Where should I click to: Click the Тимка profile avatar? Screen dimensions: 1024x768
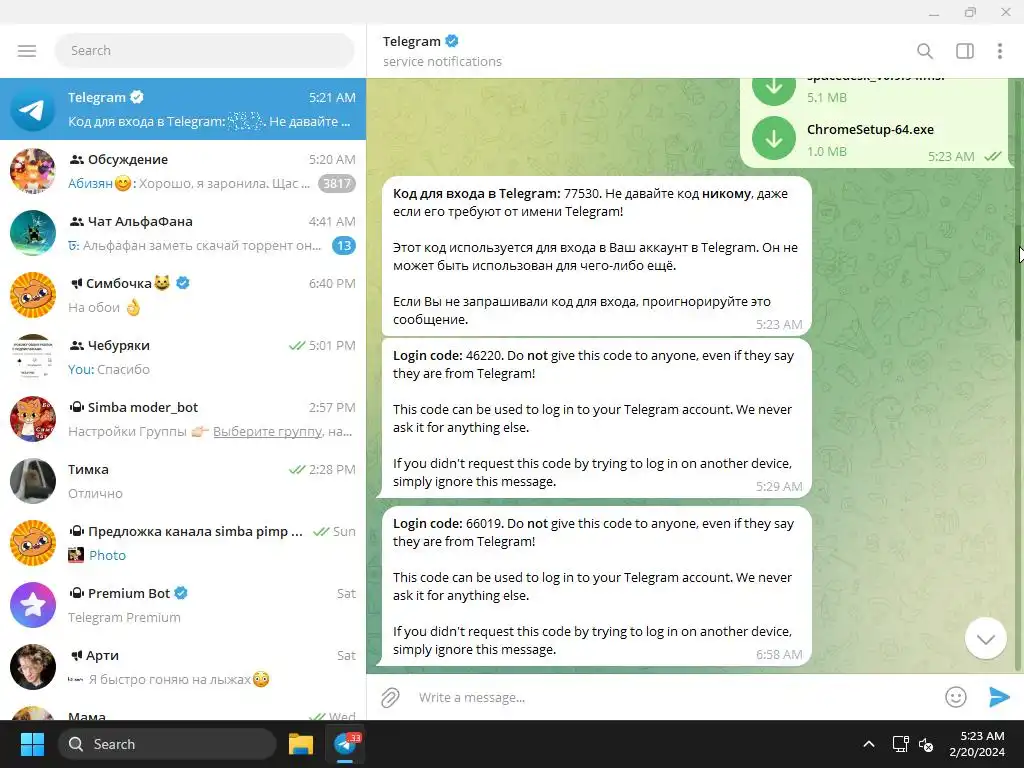(33, 481)
